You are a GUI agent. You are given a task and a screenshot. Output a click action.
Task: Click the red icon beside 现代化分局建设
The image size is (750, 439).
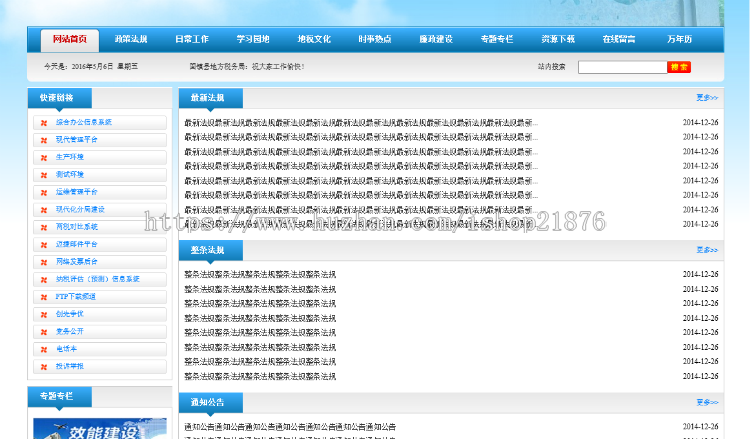[44, 210]
